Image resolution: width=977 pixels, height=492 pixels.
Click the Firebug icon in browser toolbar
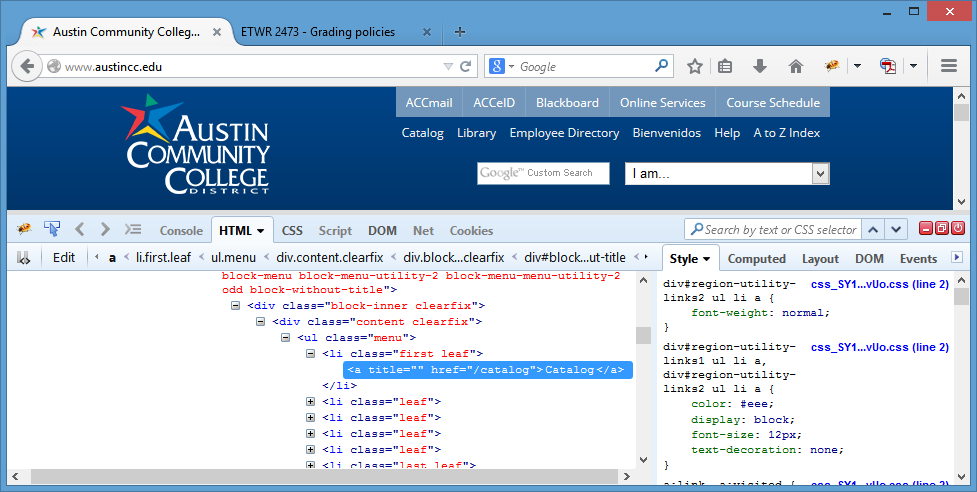832,66
